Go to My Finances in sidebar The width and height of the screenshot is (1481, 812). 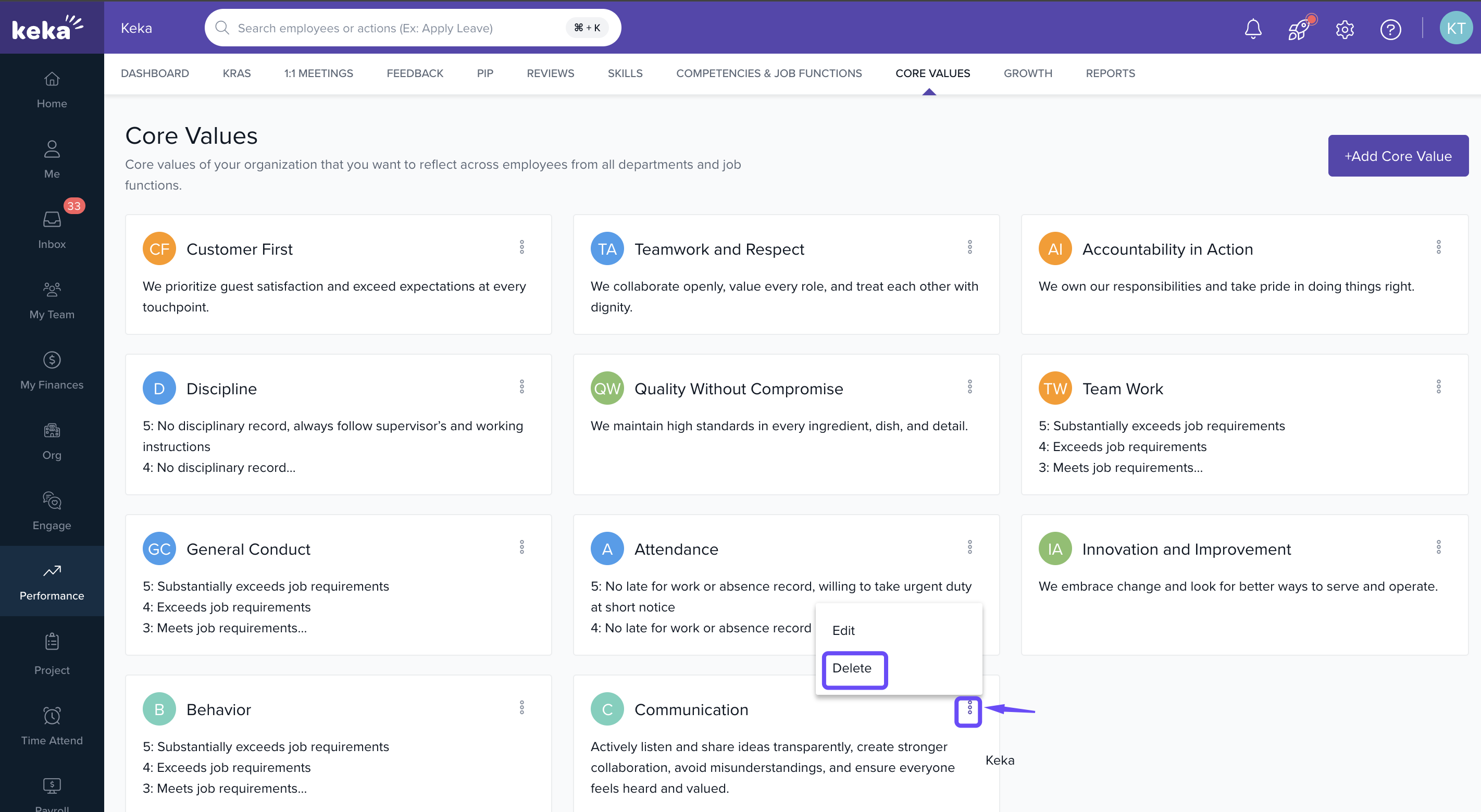(x=52, y=370)
